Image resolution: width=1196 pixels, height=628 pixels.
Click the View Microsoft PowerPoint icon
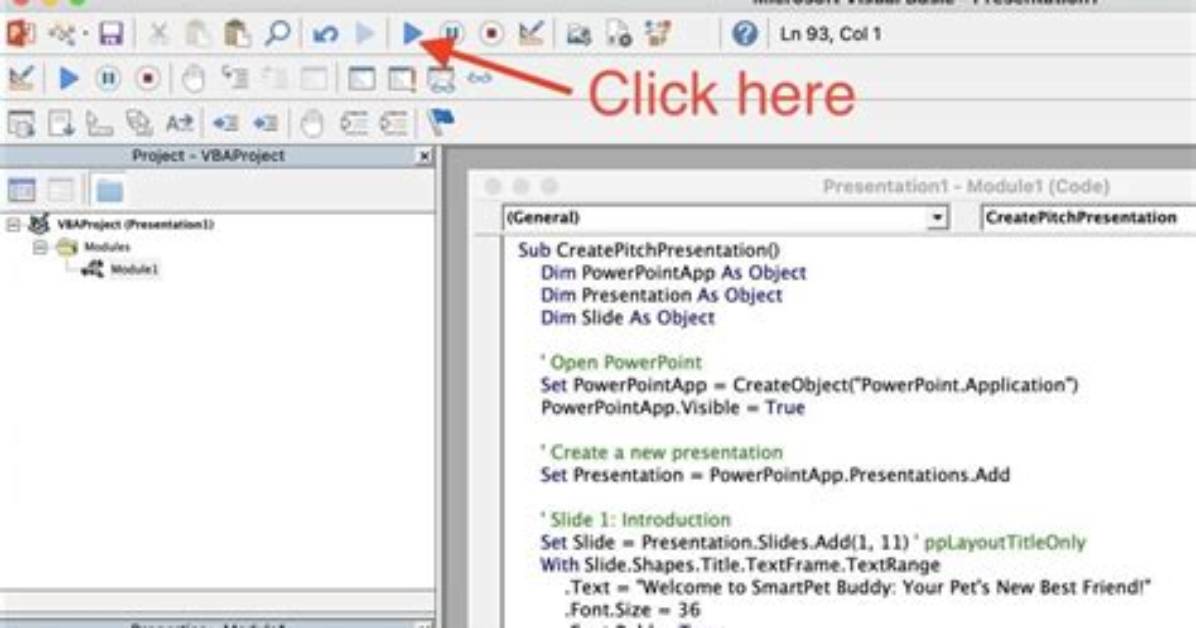click(21, 34)
